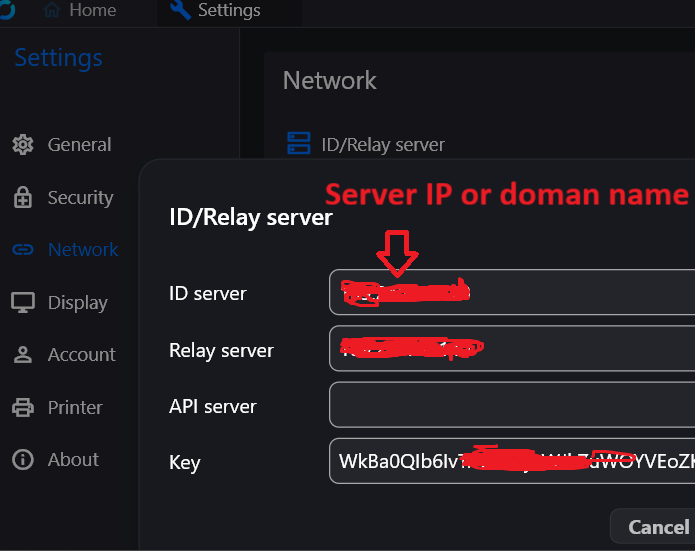This screenshot has height=551, width=695.
Task: Click the Account person icon
Action: coord(23,355)
